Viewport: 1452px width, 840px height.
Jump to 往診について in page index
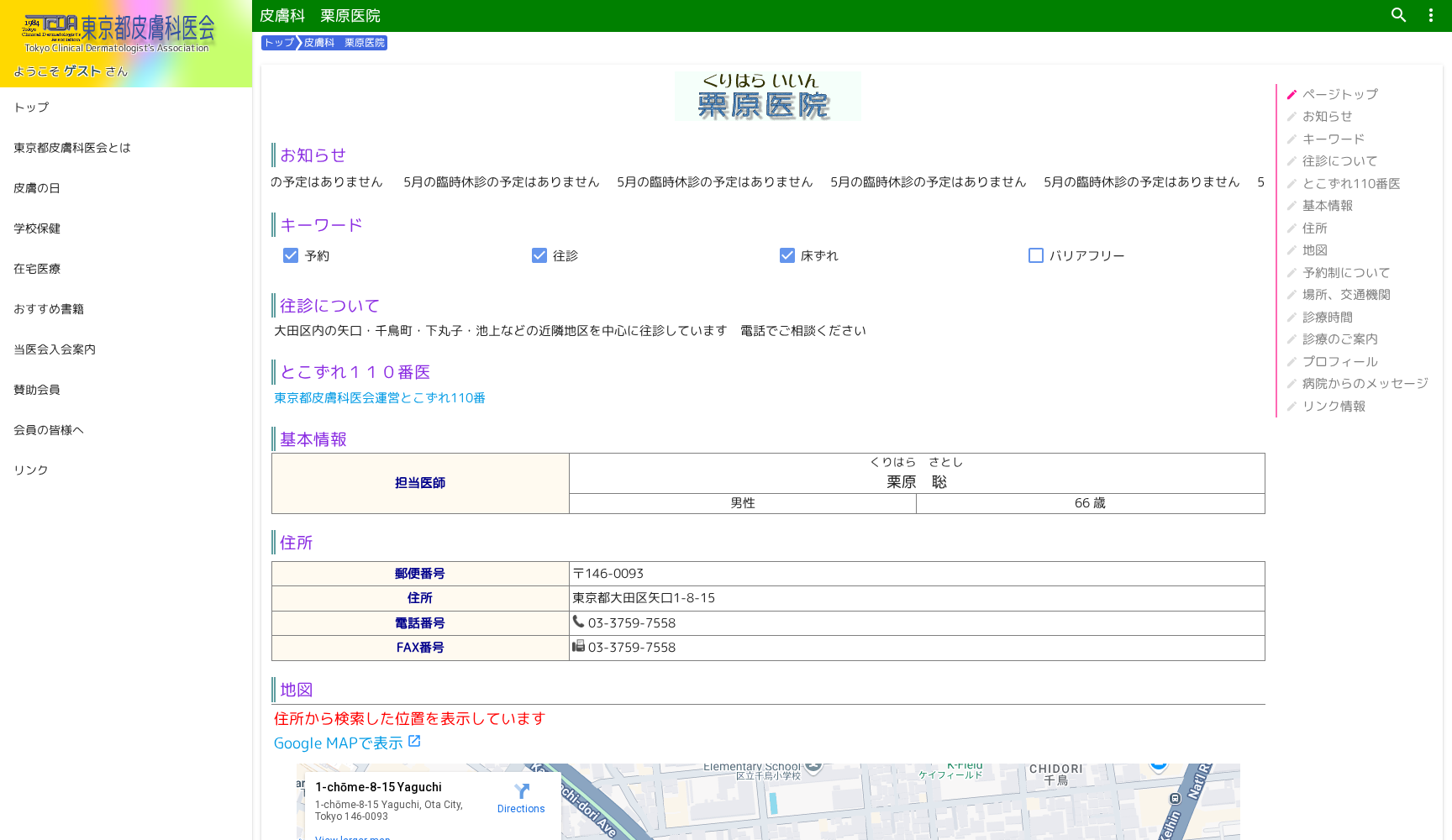pos(1340,160)
